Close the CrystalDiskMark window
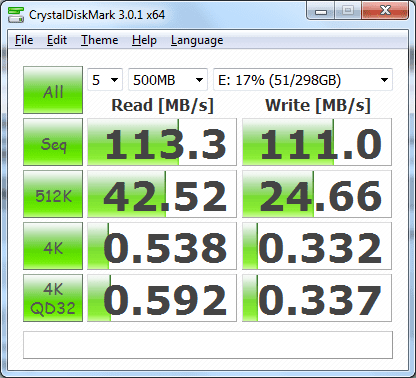 click(x=385, y=11)
